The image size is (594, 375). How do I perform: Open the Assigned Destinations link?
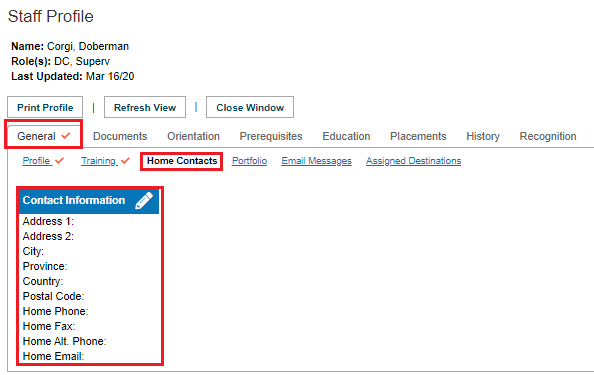click(x=413, y=161)
